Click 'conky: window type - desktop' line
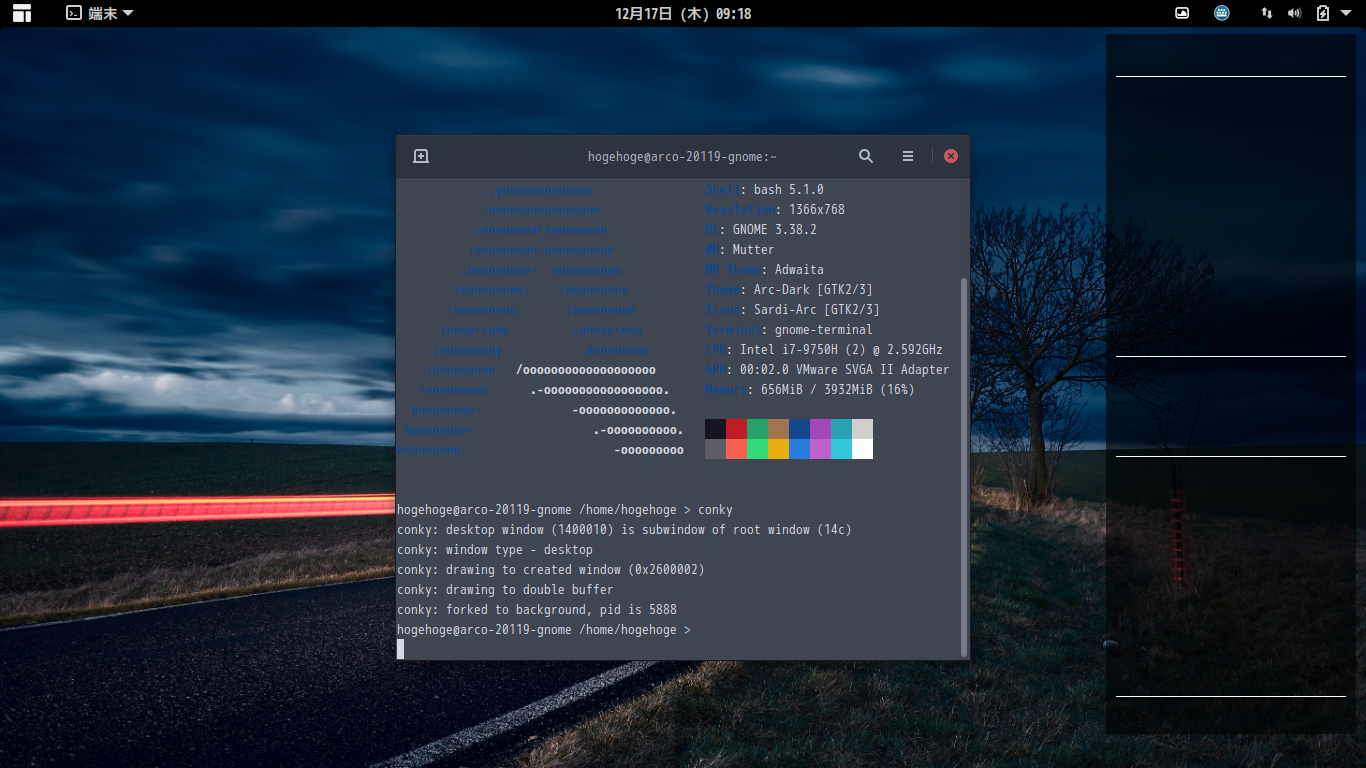The width and height of the screenshot is (1366, 768). pos(495,549)
